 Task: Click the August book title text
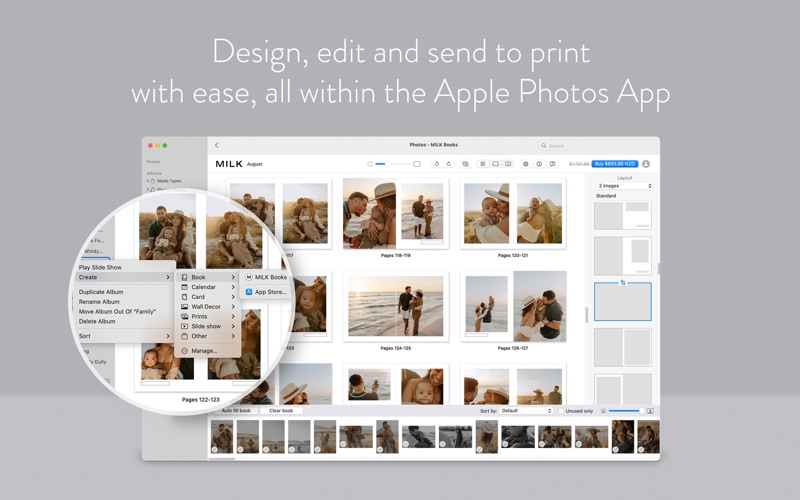255,164
